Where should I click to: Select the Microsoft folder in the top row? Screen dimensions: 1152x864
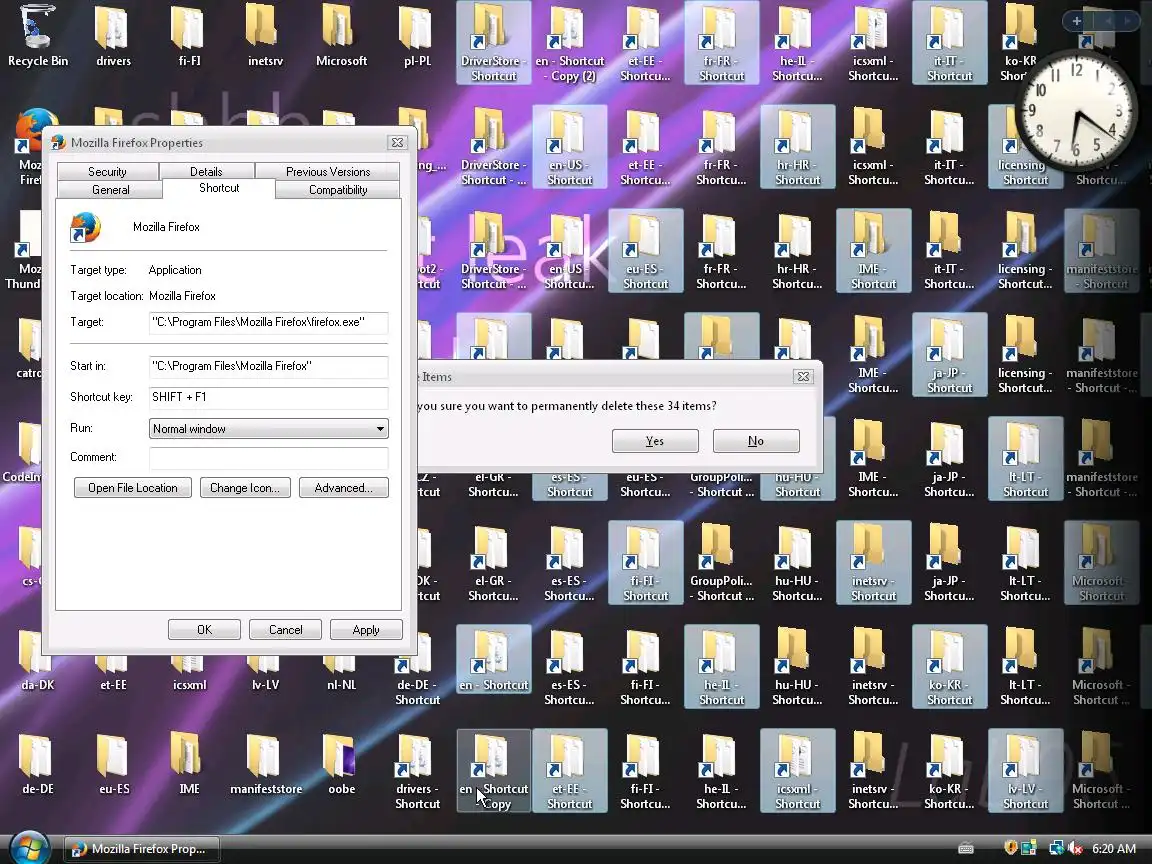point(341,37)
